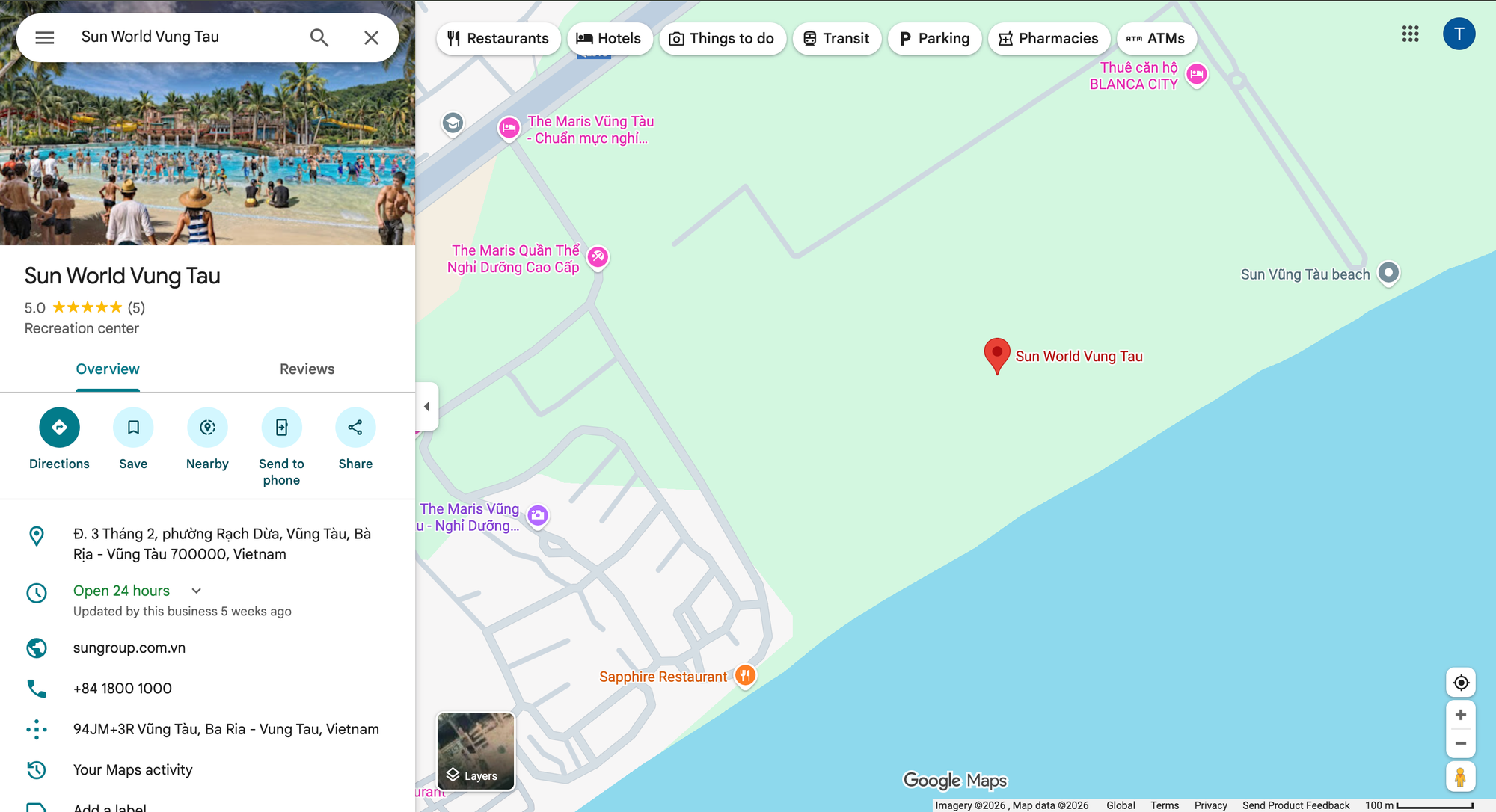Search Nearby places icon
Screen dimensions: 1496x812
[207, 428]
